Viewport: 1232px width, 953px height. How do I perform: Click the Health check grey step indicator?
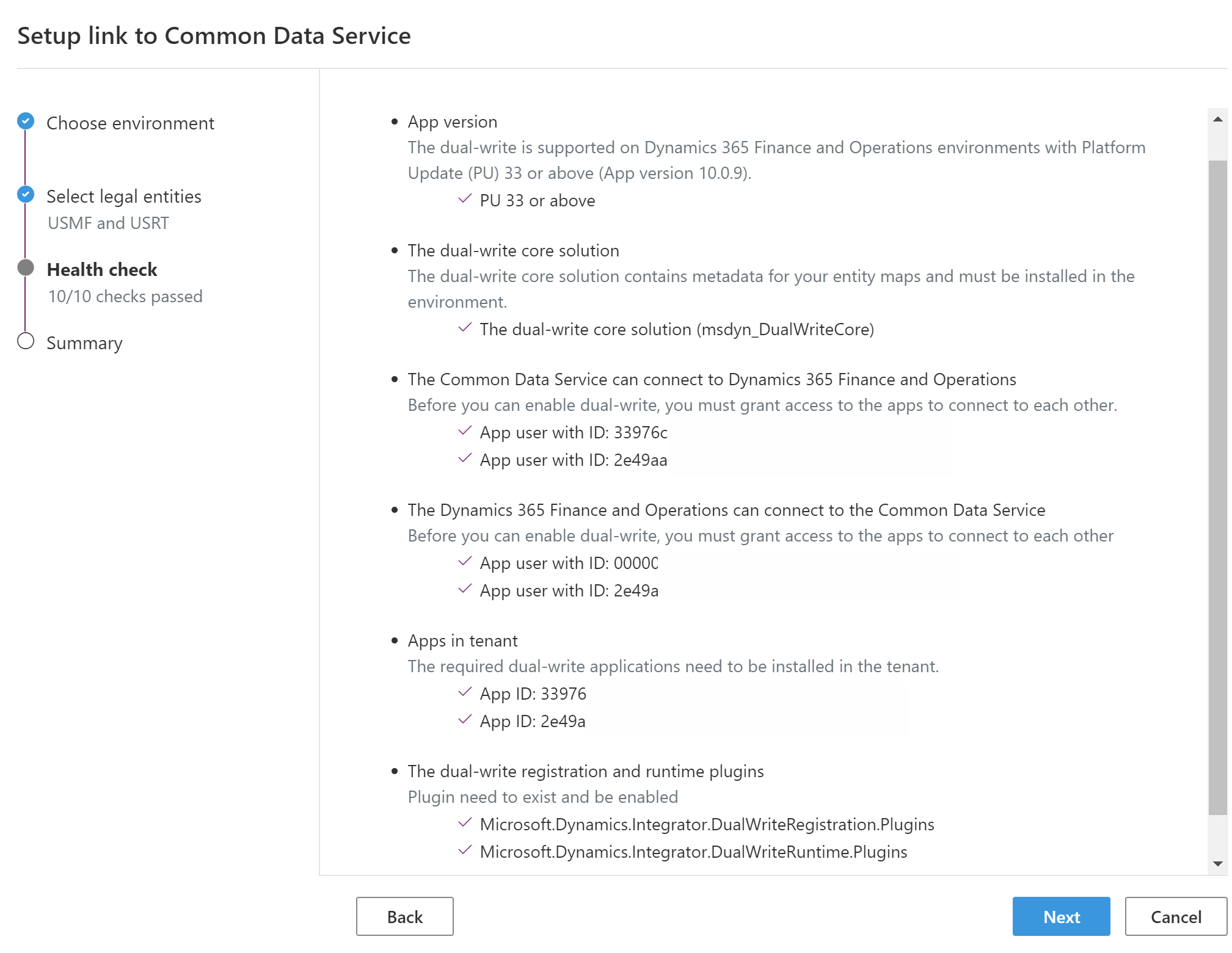[x=26, y=267]
